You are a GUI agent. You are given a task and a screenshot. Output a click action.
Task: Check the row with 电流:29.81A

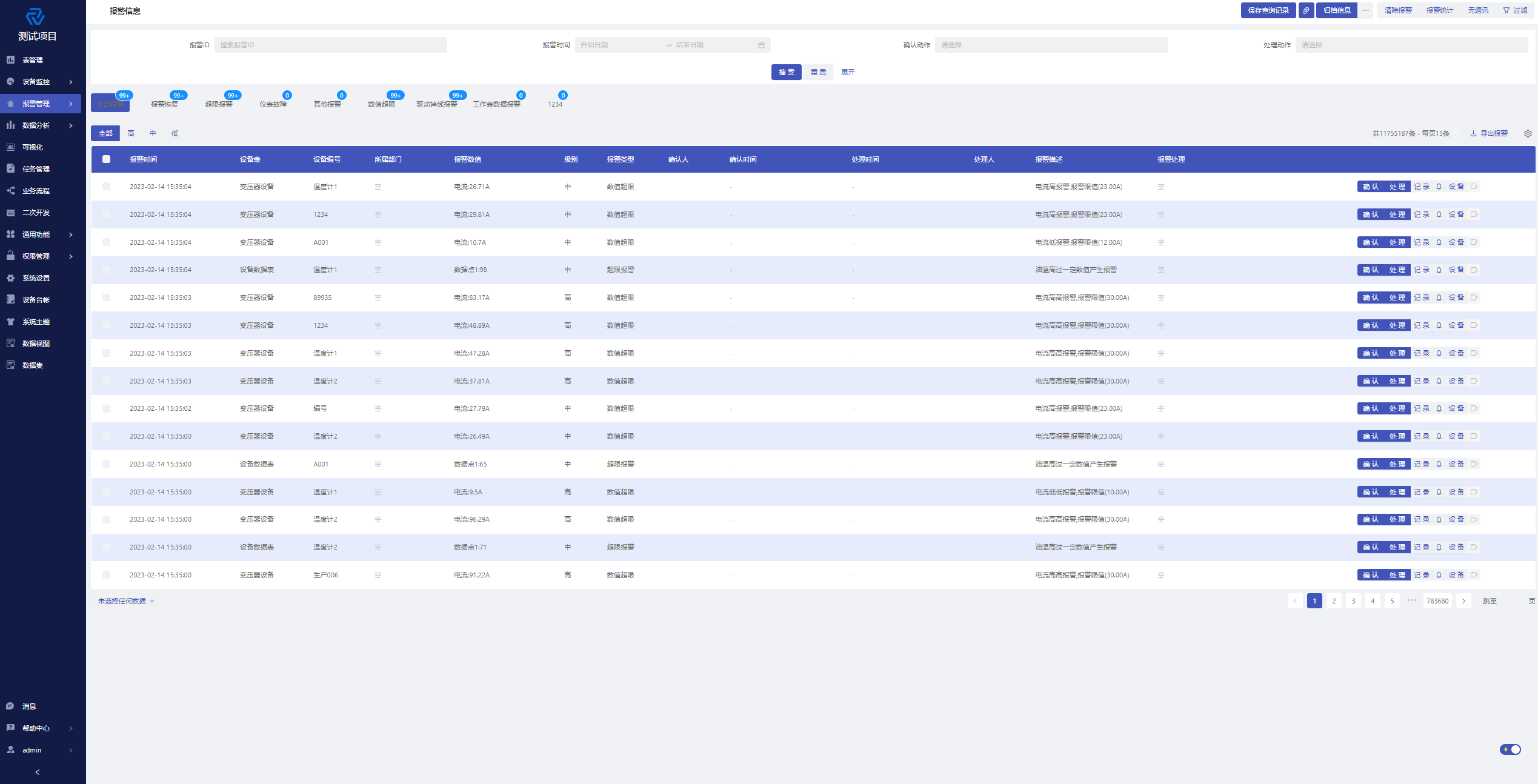(106, 214)
